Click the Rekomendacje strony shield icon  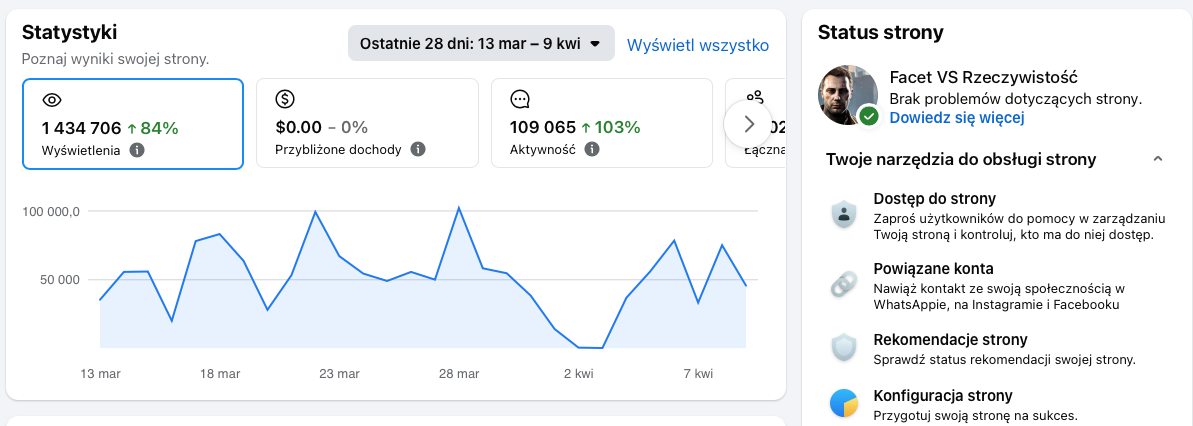pyautogui.click(x=844, y=347)
